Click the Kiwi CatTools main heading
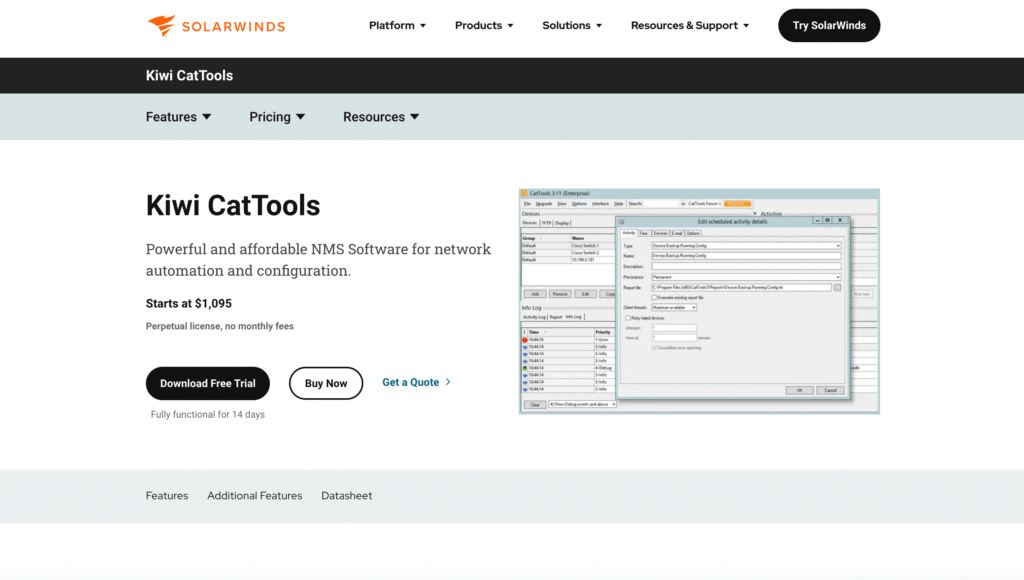The image size is (1024, 580). (233, 206)
